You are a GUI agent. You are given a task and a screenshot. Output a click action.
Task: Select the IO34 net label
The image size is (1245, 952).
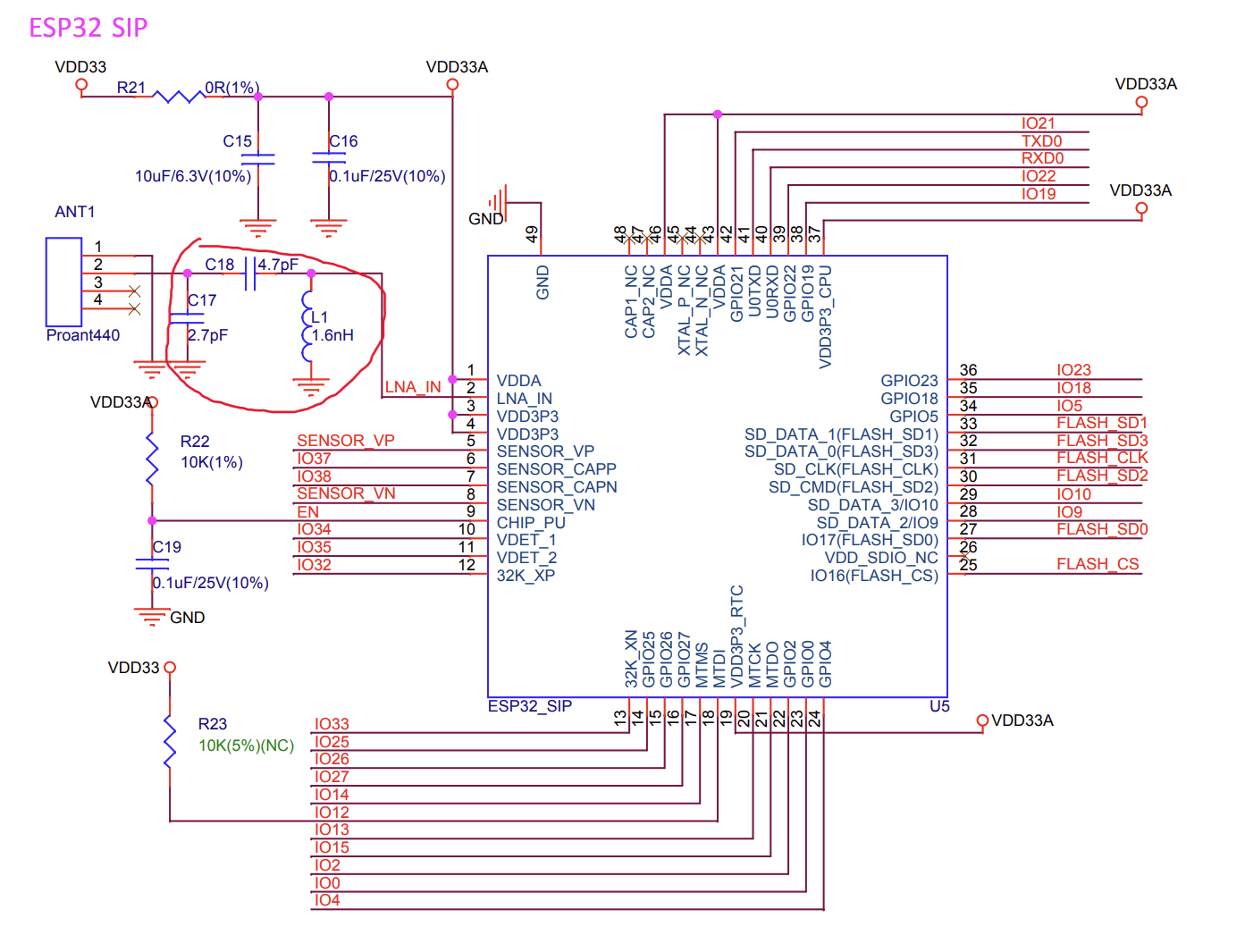click(x=314, y=529)
